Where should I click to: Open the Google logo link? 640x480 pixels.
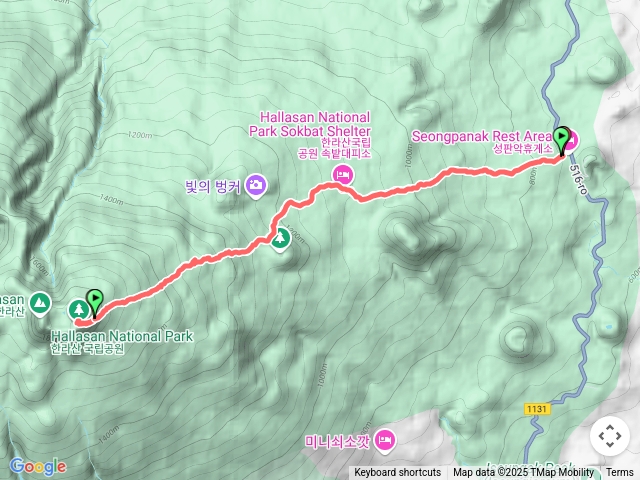click(x=38, y=466)
